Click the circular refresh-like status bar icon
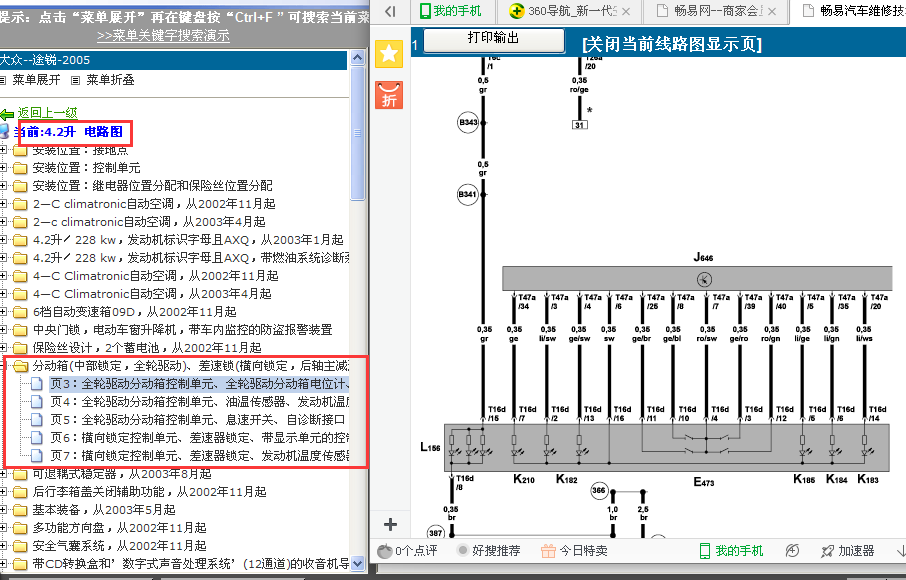906x580 pixels. click(x=792, y=551)
